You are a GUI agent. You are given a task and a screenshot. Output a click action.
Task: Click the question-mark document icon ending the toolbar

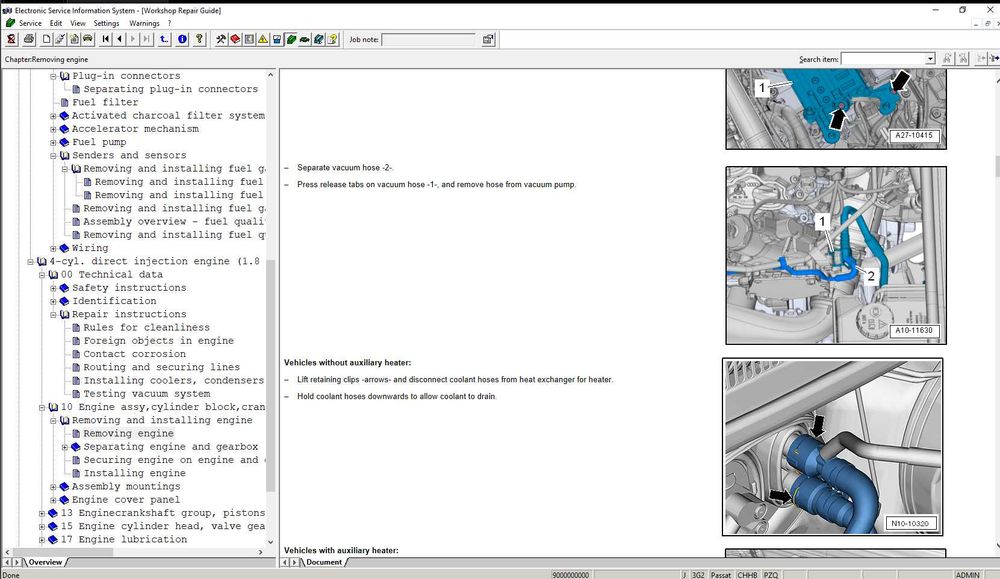click(332, 40)
